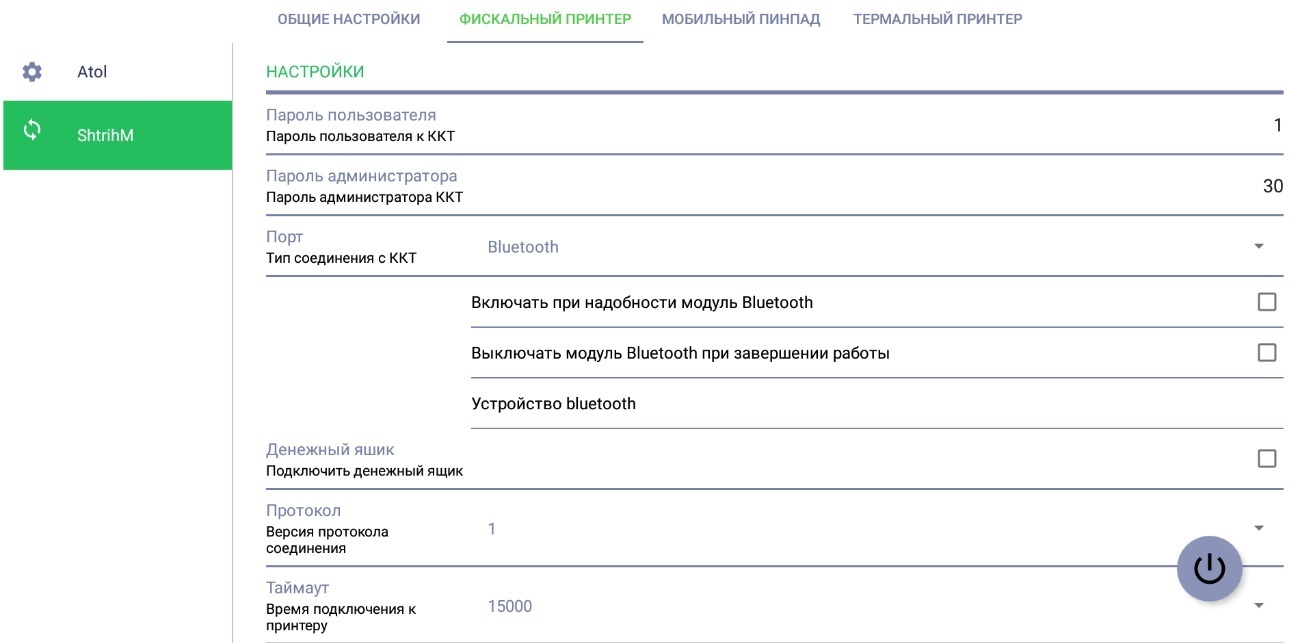Click the sync icon next to ShtrihM
This screenshot has width=1291, height=643.
coord(32,131)
